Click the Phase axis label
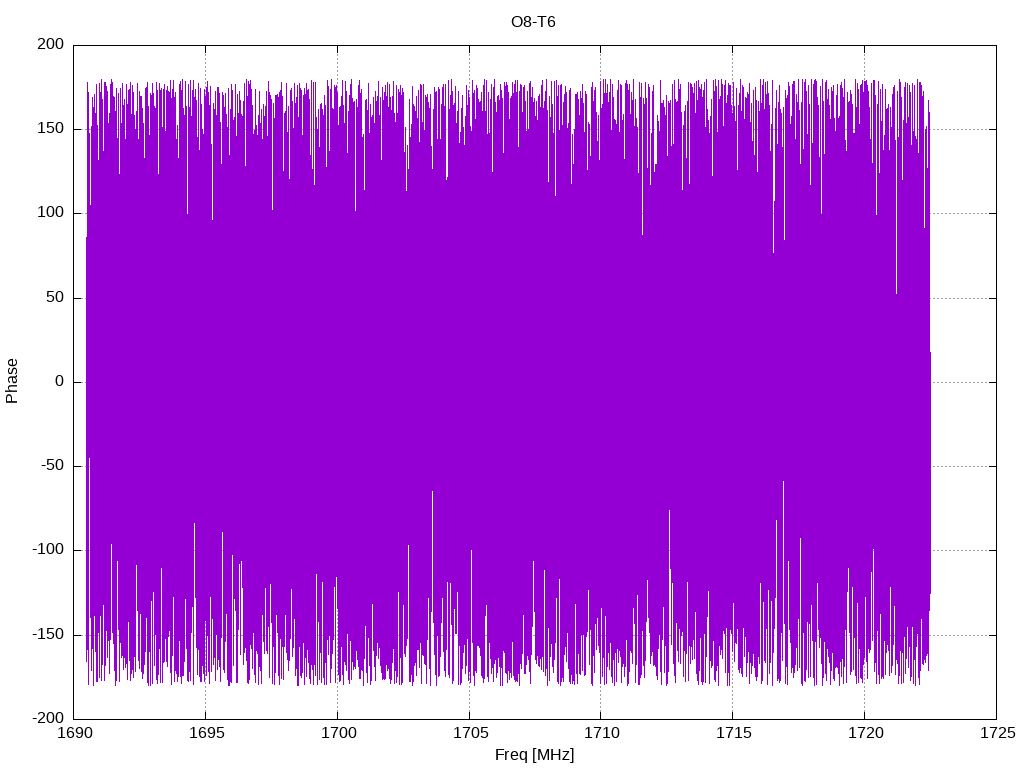1024x768 pixels. 12,381
